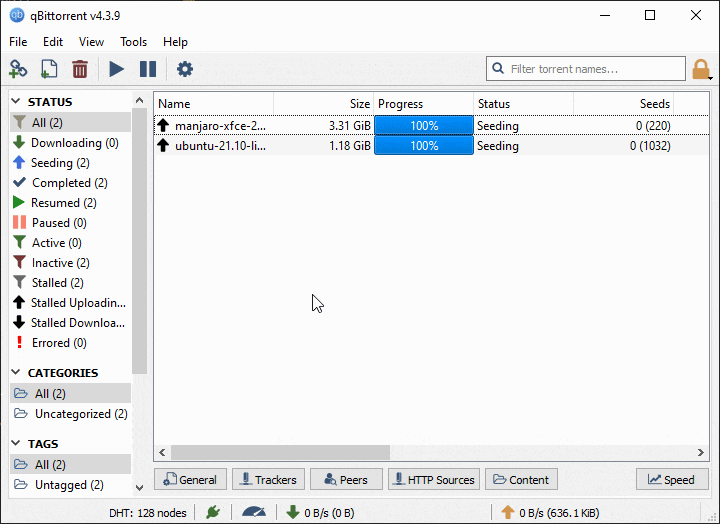
Task: Click the torrent list scroll left arrow
Action: click(x=162, y=452)
